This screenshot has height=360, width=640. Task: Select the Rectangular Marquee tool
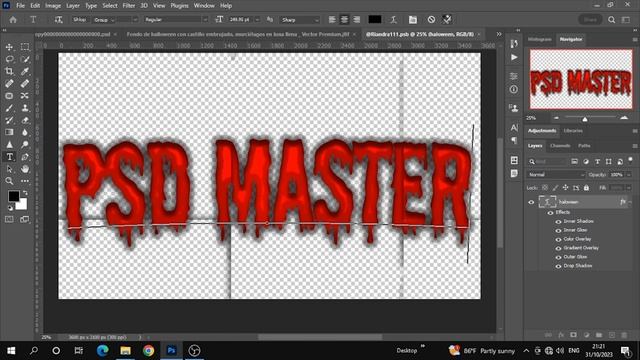(x=25, y=47)
